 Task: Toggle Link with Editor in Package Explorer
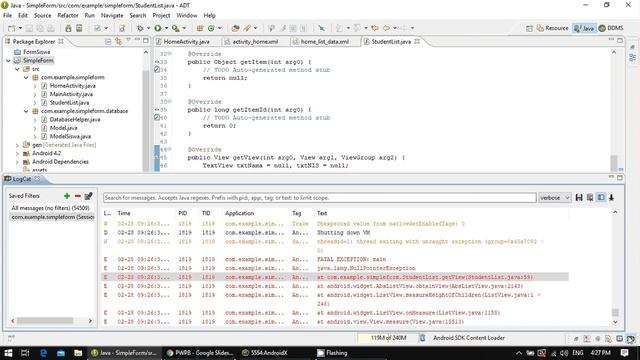118,41
